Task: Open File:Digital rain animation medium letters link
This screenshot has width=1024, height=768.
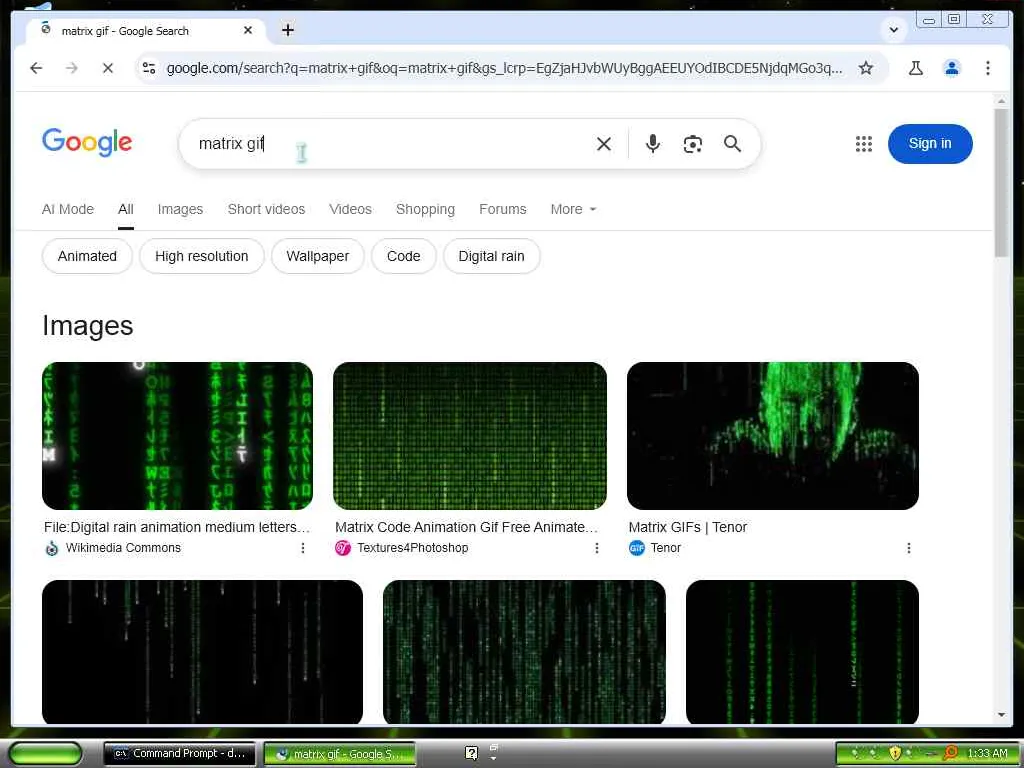Action: coord(177,527)
